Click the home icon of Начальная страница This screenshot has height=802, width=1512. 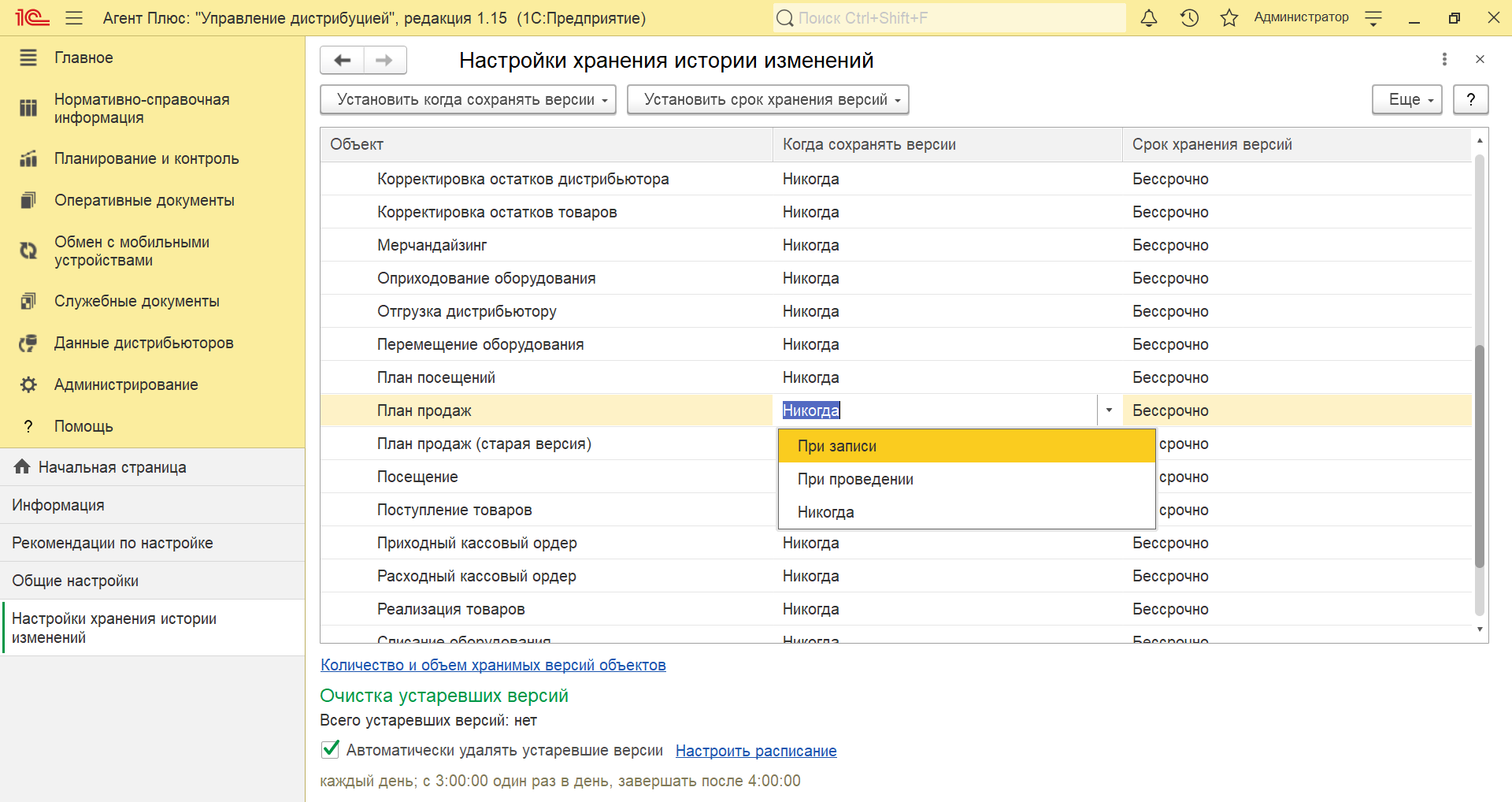click(22, 466)
